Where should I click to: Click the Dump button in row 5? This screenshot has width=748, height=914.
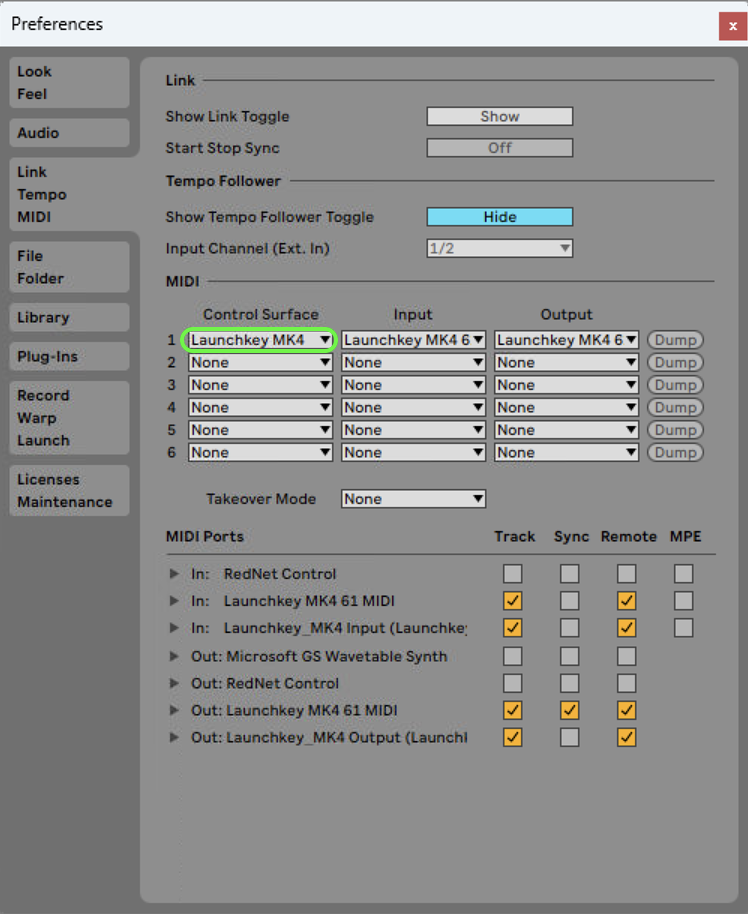(x=675, y=430)
